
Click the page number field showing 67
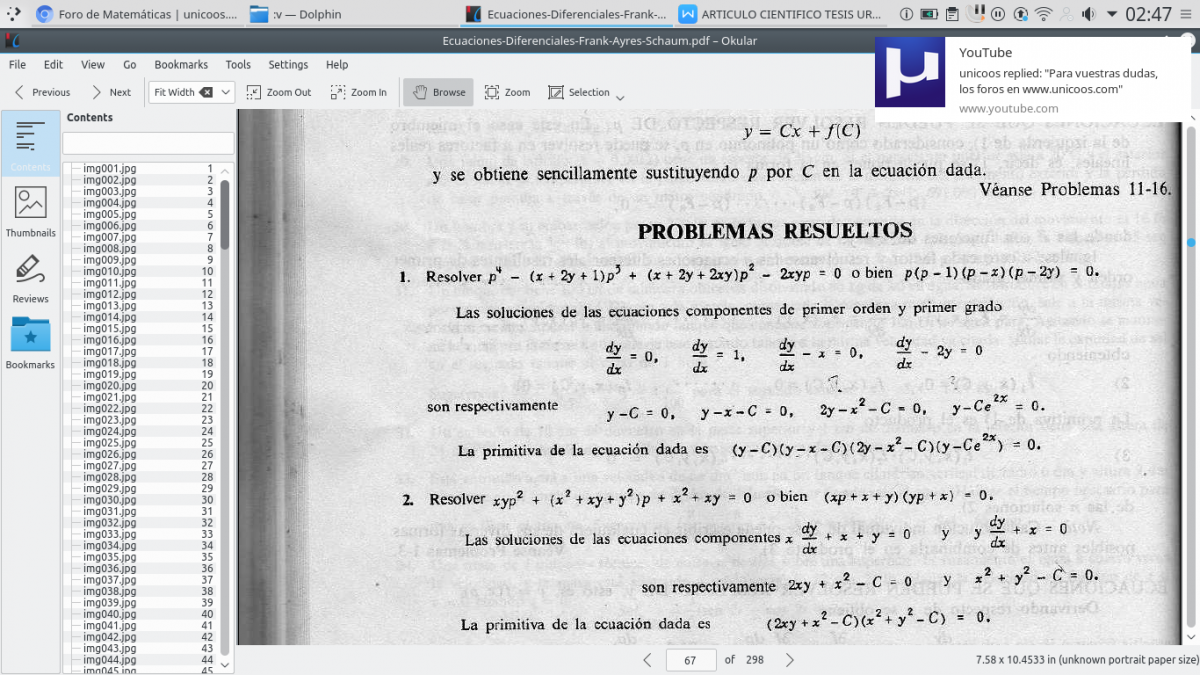pos(690,660)
